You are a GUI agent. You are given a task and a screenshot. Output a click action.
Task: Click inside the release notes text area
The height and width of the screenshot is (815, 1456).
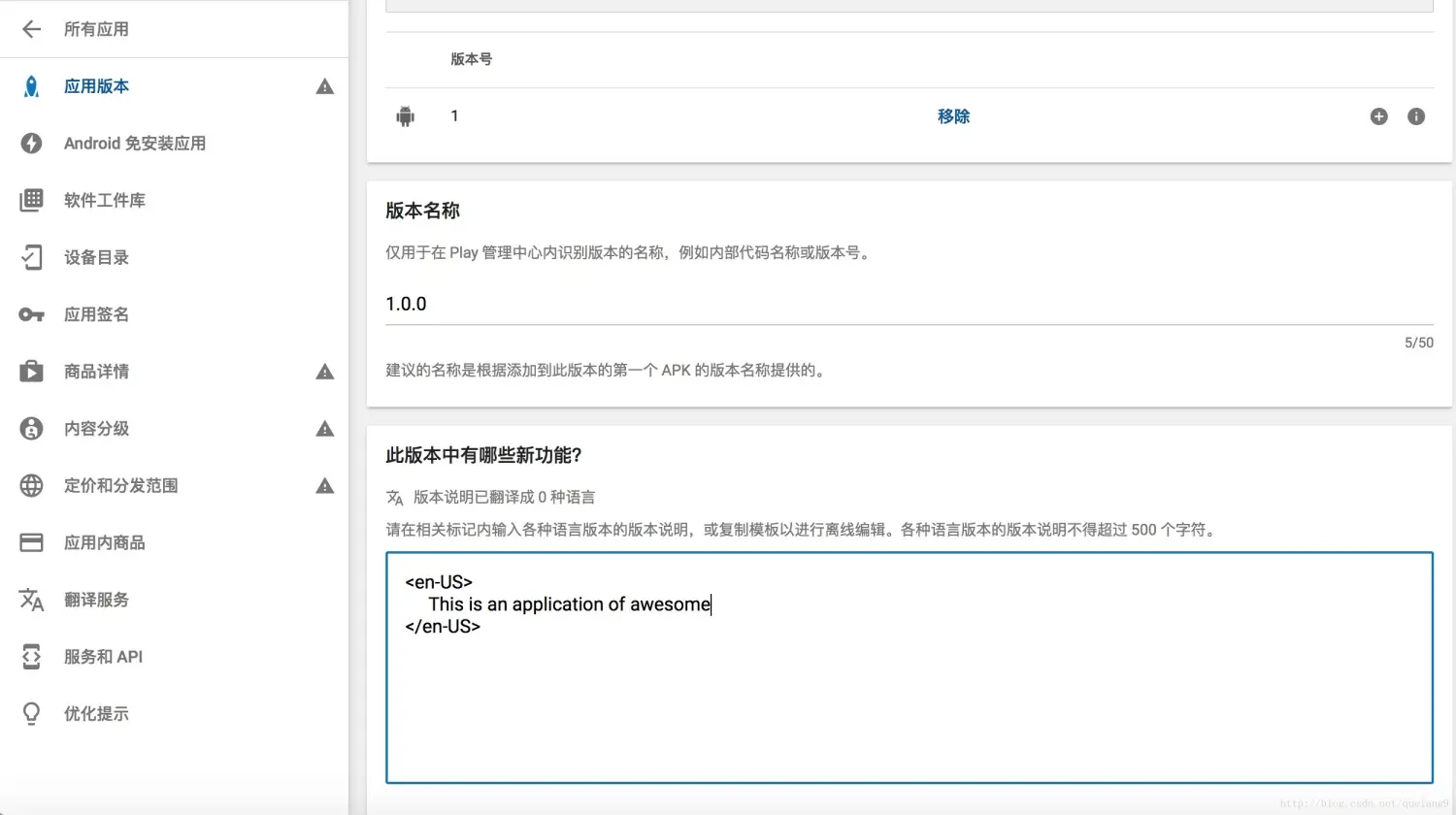[910, 668]
